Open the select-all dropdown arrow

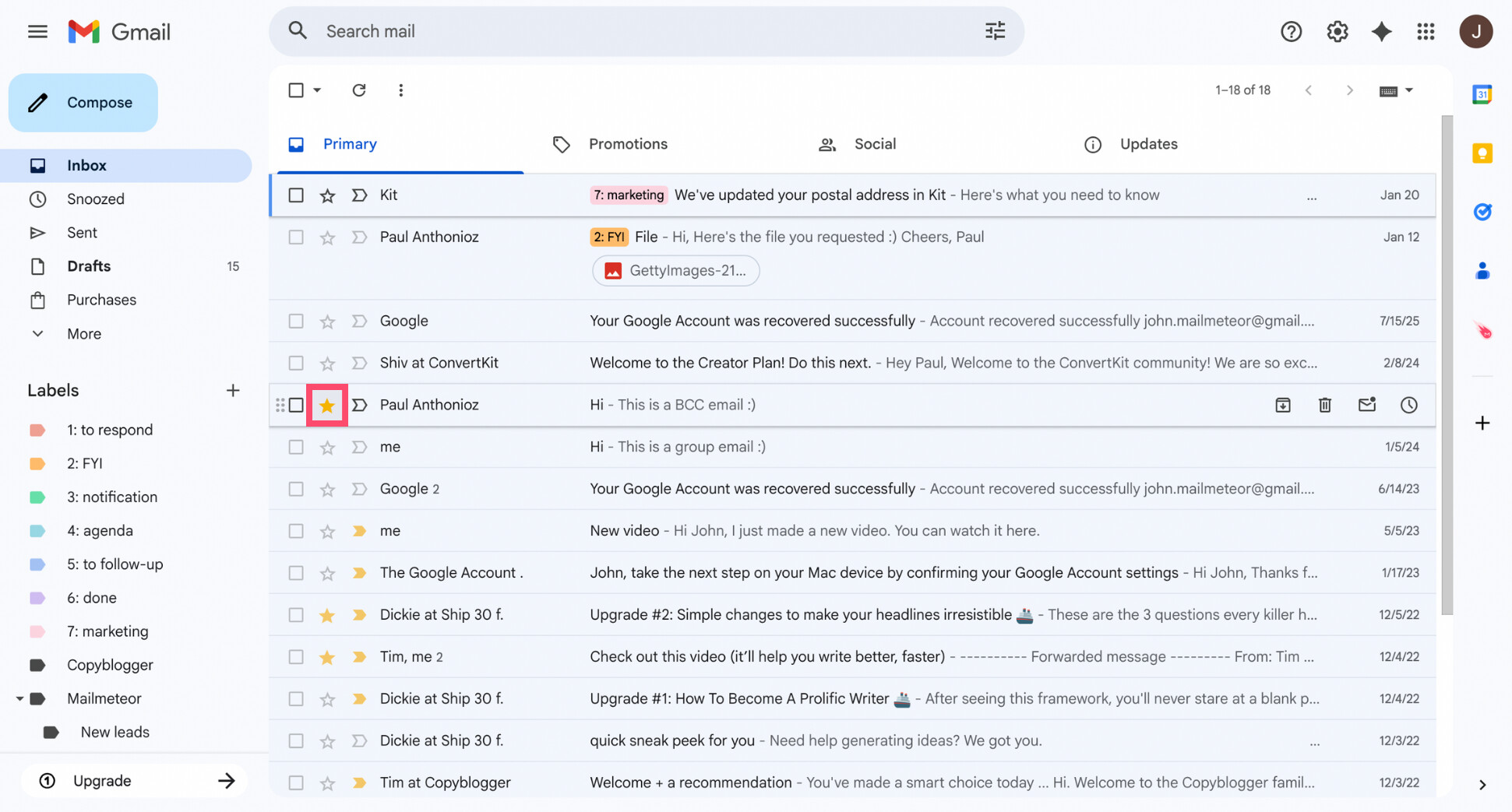(x=318, y=90)
